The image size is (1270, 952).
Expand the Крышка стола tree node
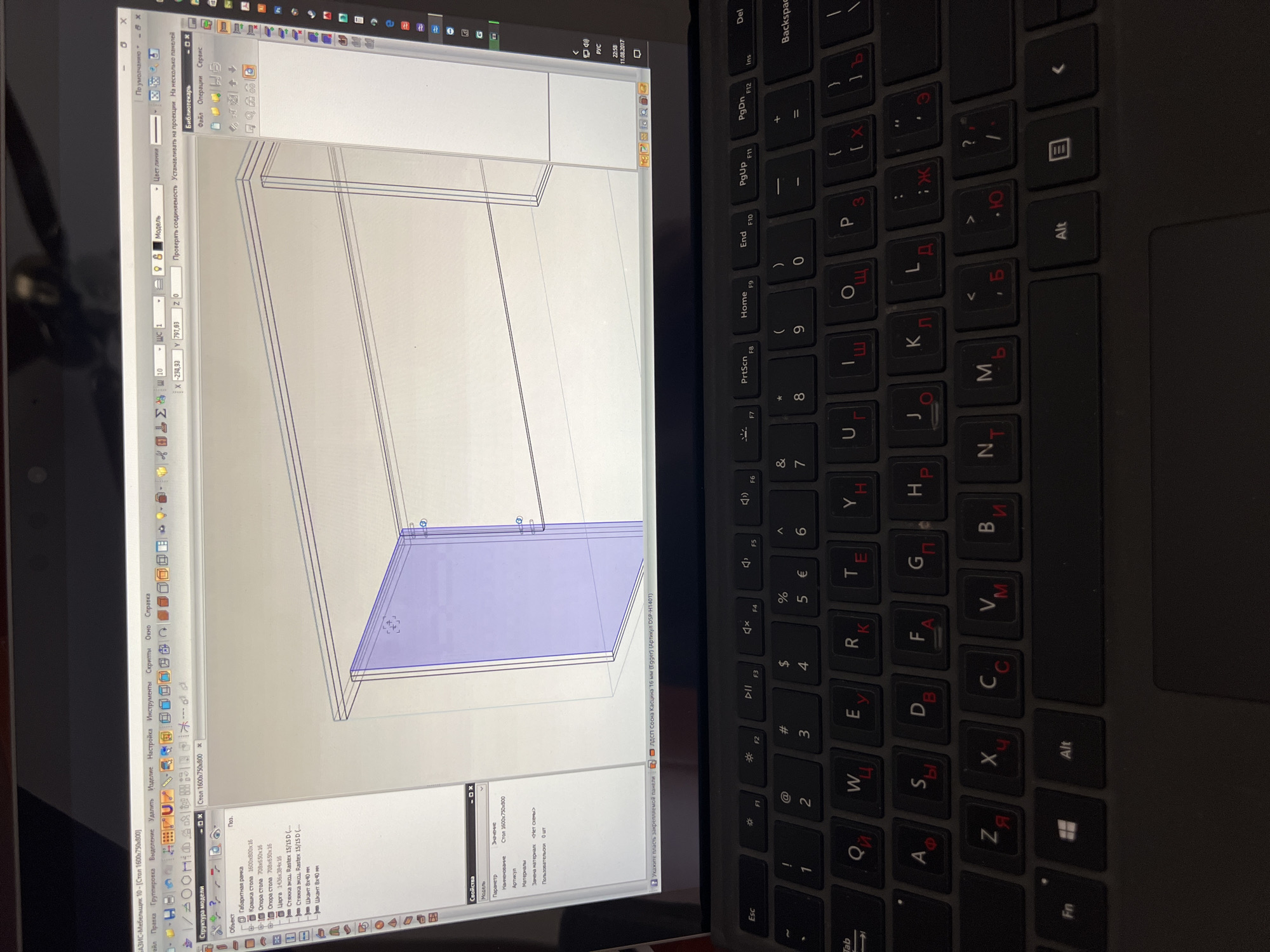point(251,928)
